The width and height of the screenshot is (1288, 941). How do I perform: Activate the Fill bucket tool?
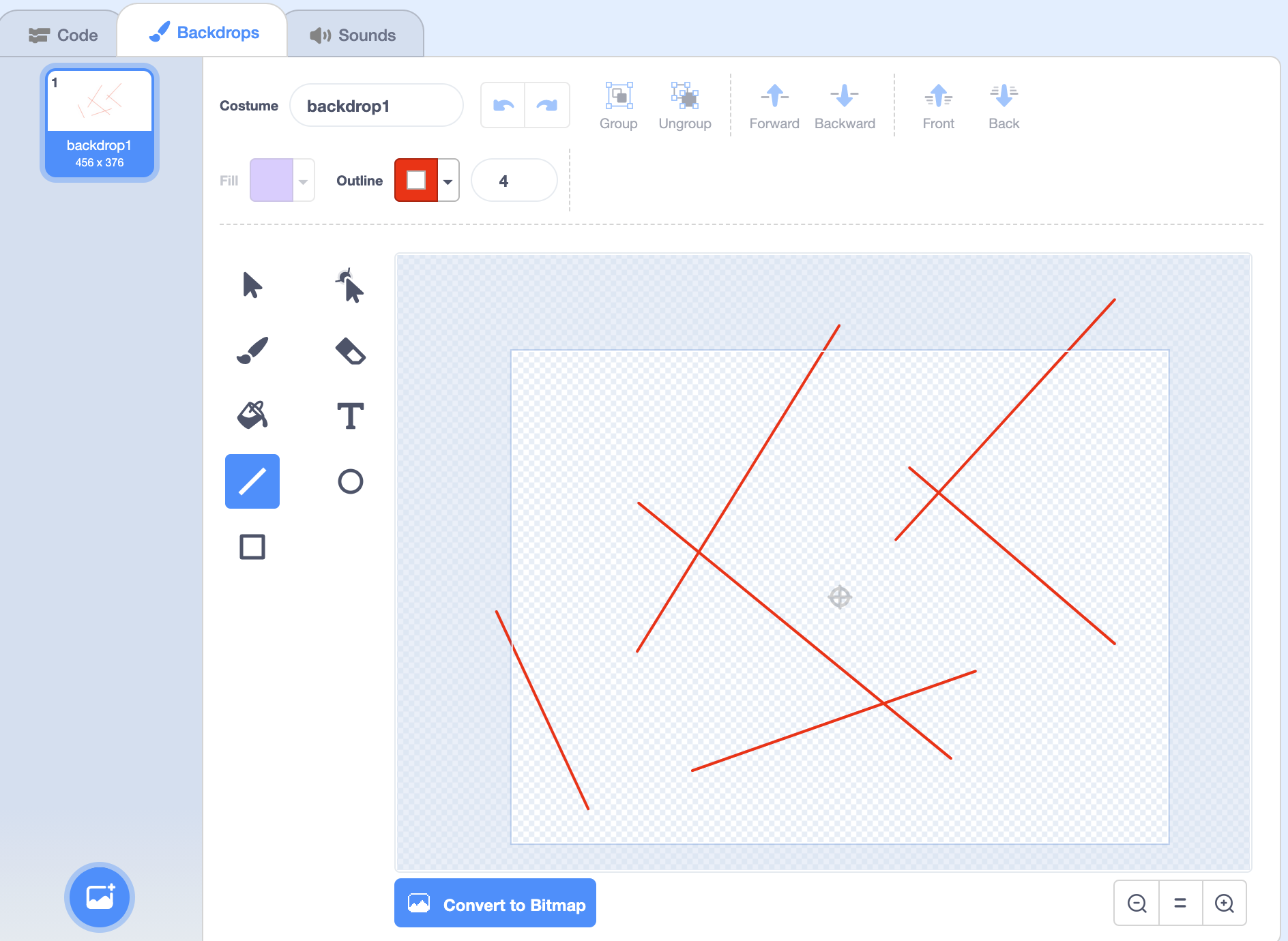point(252,415)
